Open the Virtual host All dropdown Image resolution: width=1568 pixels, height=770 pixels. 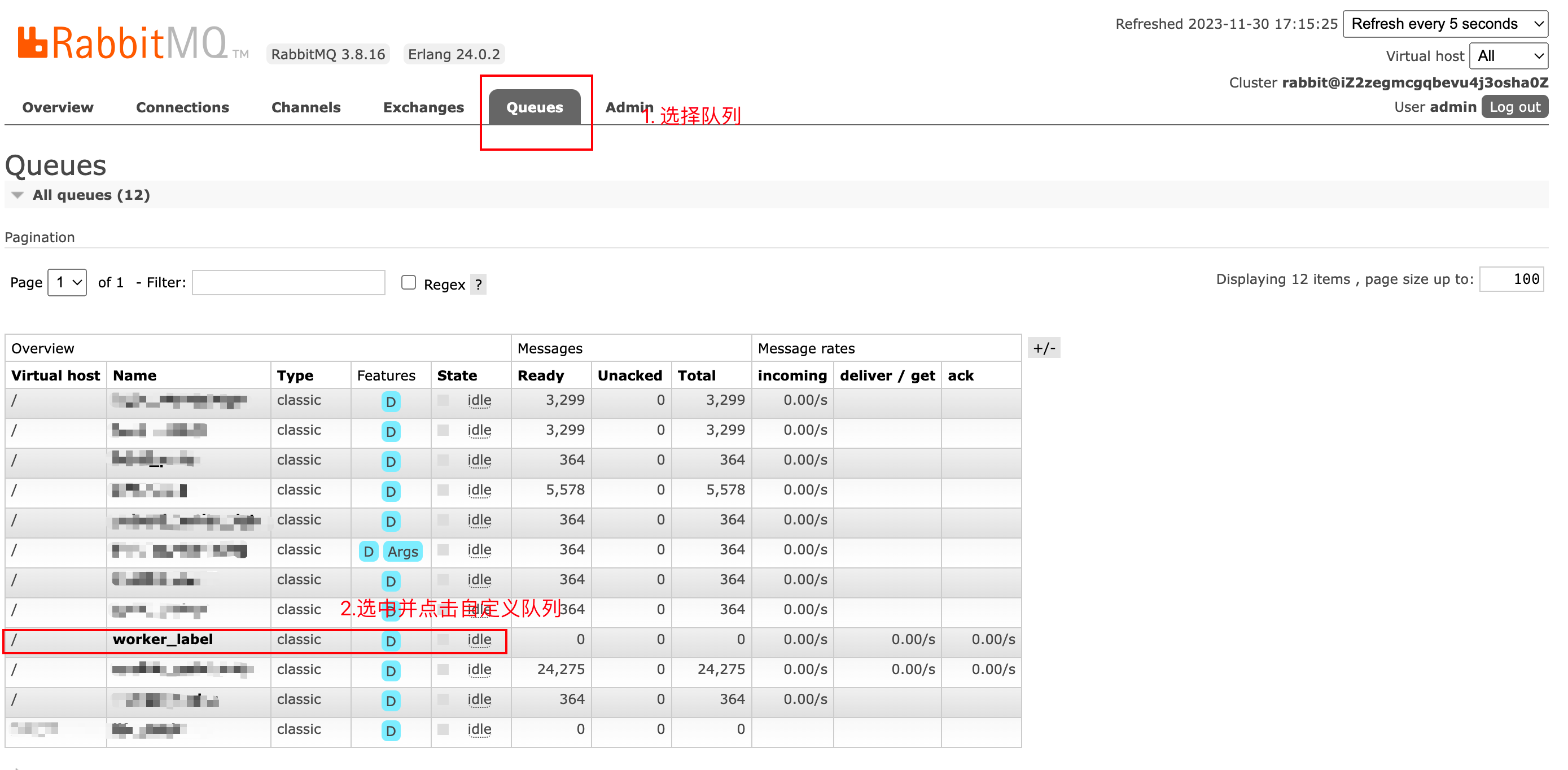coord(1508,56)
